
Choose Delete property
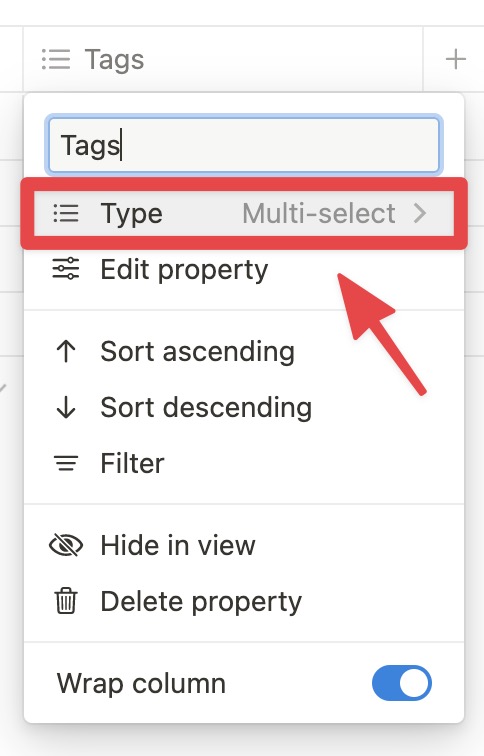244,601
